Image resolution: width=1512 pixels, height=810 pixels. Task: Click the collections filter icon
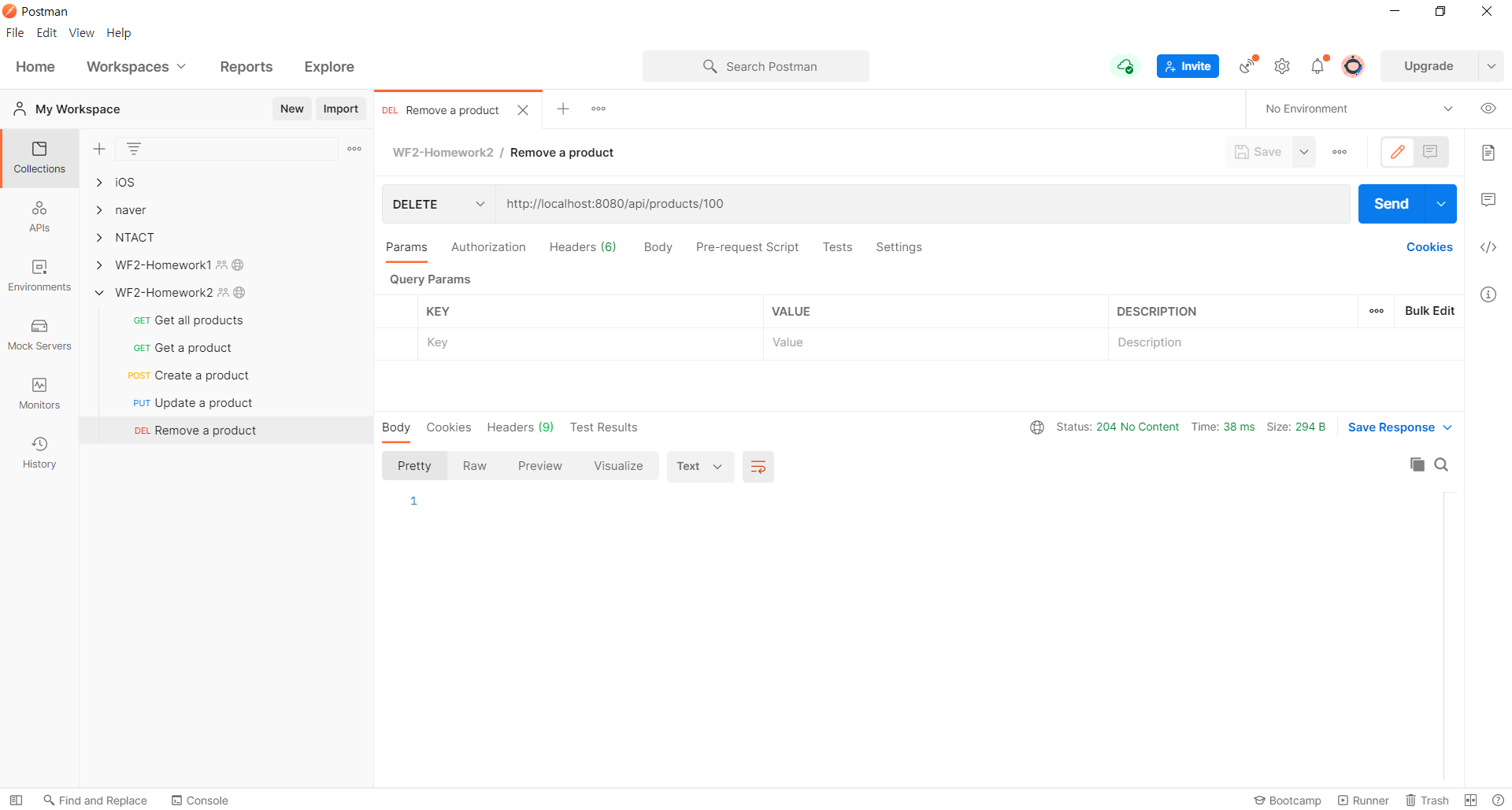click(134, 149)
